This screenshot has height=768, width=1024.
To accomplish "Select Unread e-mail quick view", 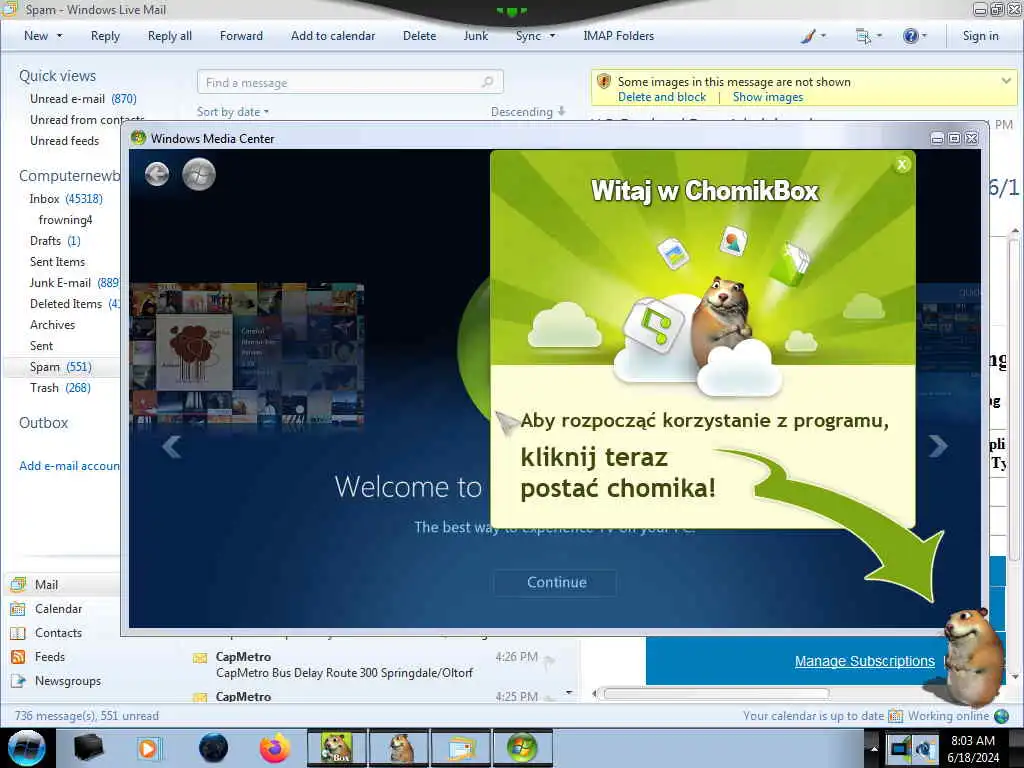I will [x=83, y=99].
